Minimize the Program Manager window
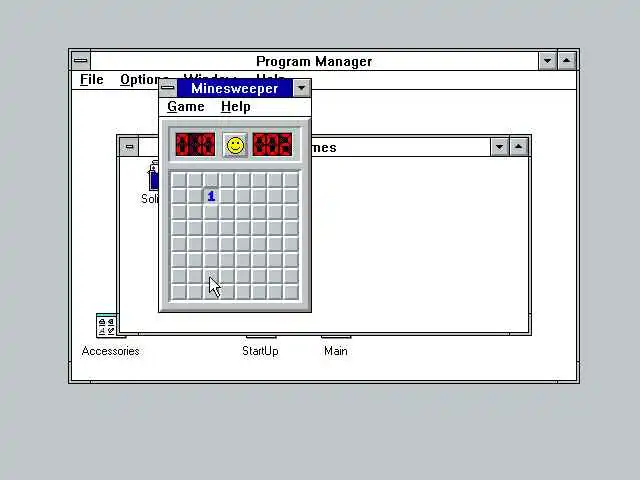This screenshot has width=640, height=480. pyautogui.click(x=547, y=61)
